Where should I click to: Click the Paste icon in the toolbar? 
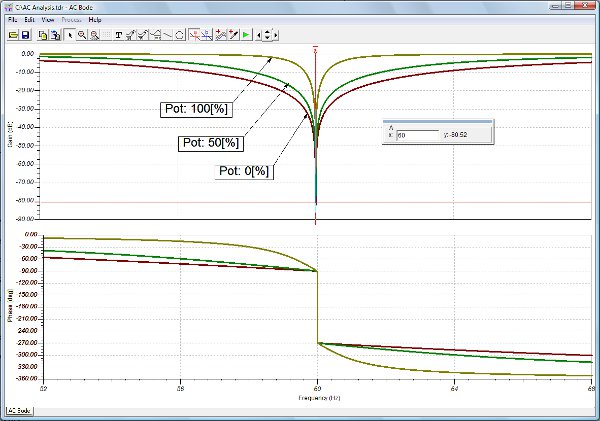(x=56, y=34)
